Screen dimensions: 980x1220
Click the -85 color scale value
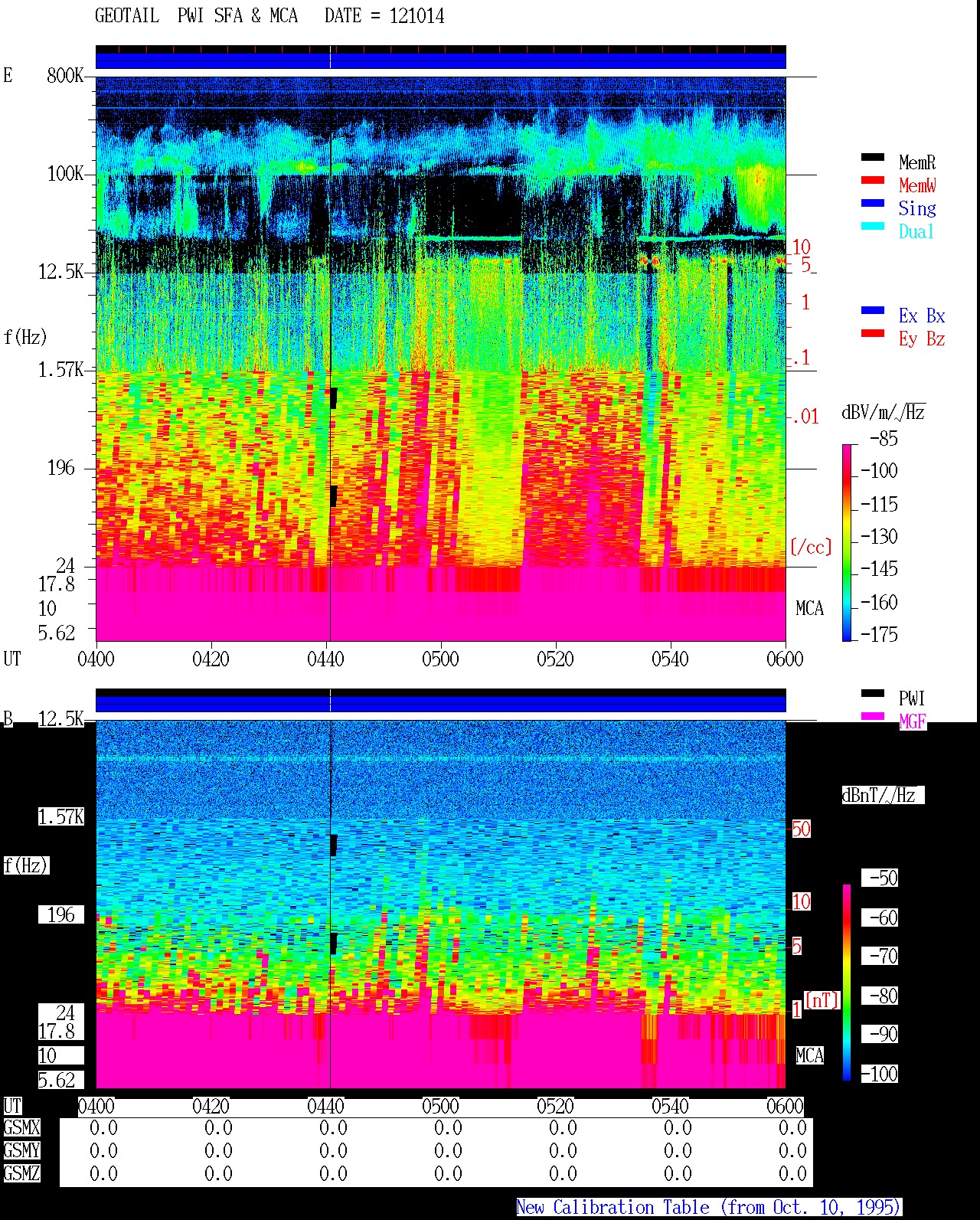coord(884,439)
